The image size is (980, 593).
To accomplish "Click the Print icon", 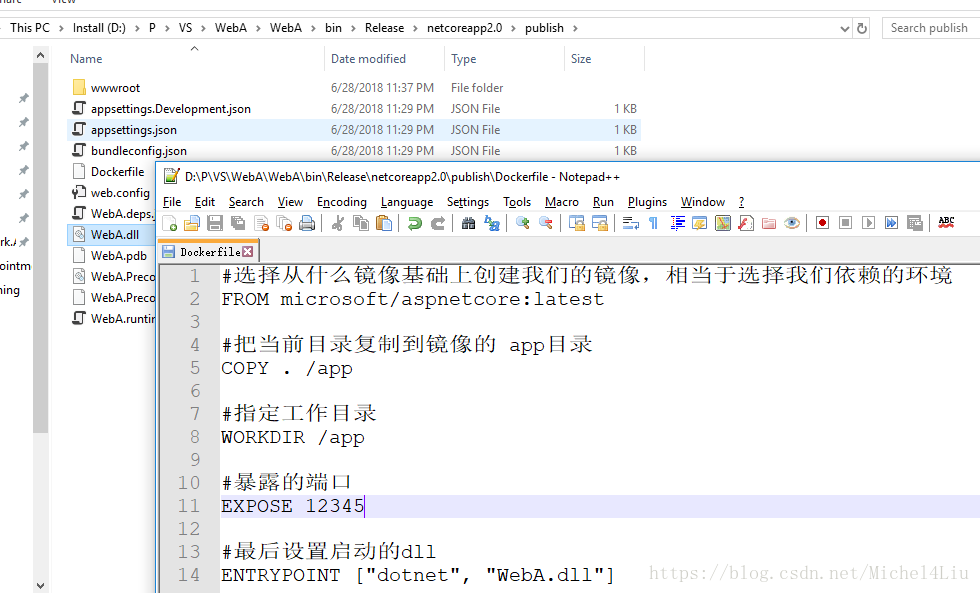I will click(x=307, y=223).
